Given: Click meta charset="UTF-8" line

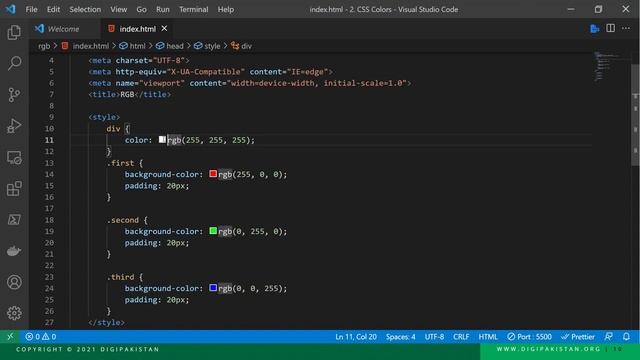Looking at the screenshot, I should (139, 60).
